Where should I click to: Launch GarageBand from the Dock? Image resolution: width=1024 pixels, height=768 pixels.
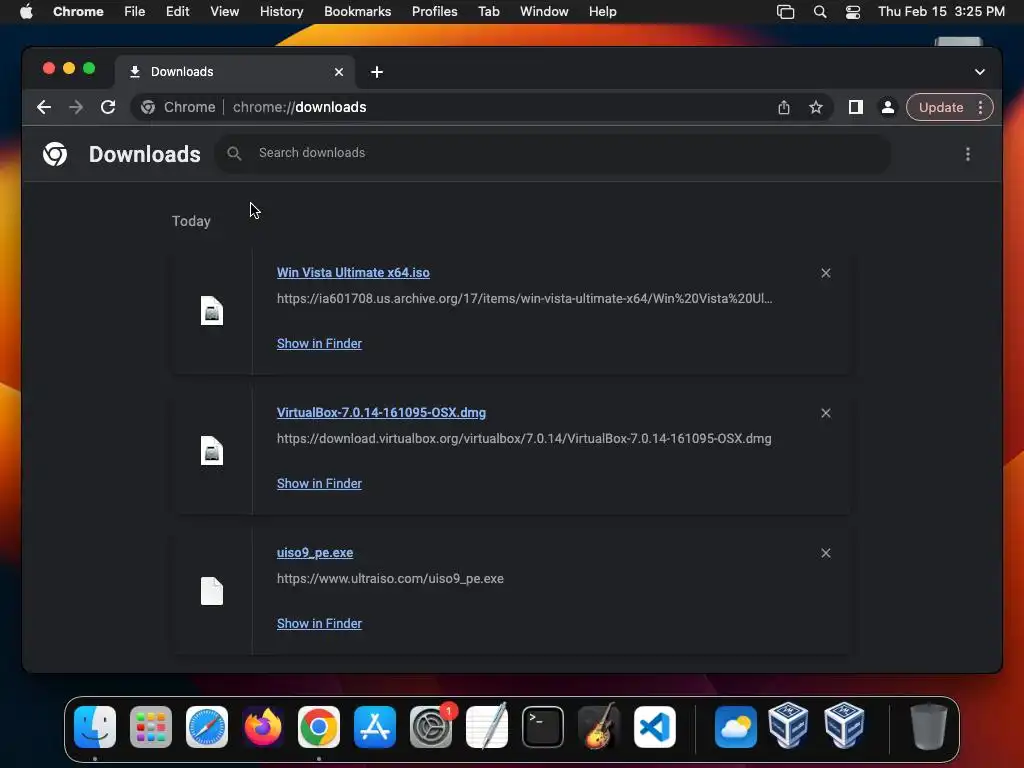click(599, 727)
